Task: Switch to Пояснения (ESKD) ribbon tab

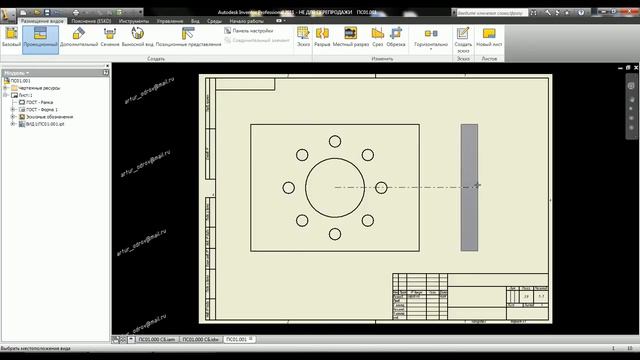Action: coord(91,21)
